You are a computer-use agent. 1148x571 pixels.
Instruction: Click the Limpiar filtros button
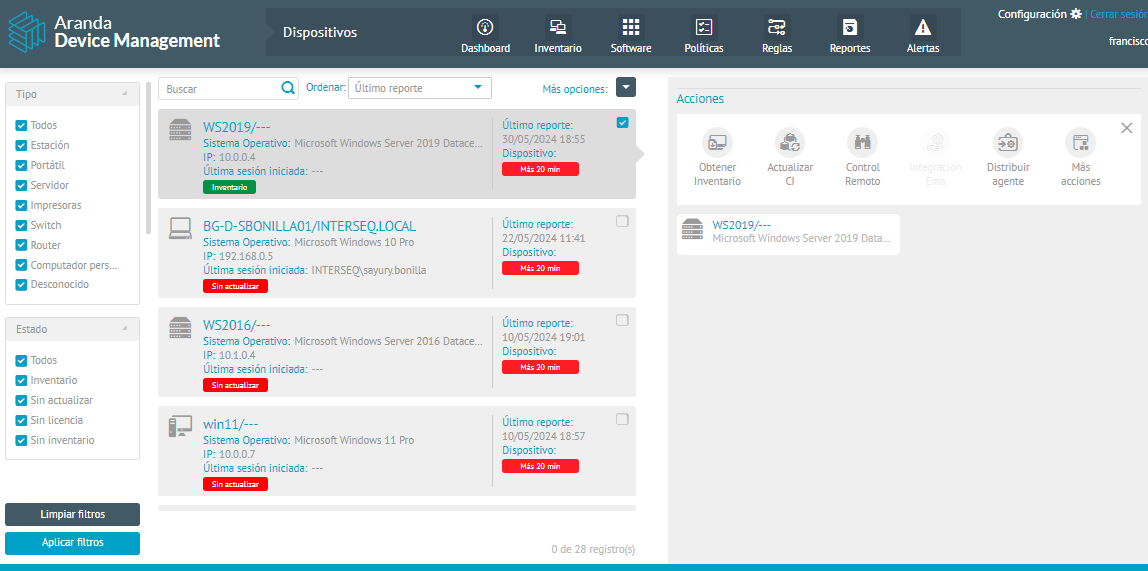pyautogui.click(x=72, y=515)
